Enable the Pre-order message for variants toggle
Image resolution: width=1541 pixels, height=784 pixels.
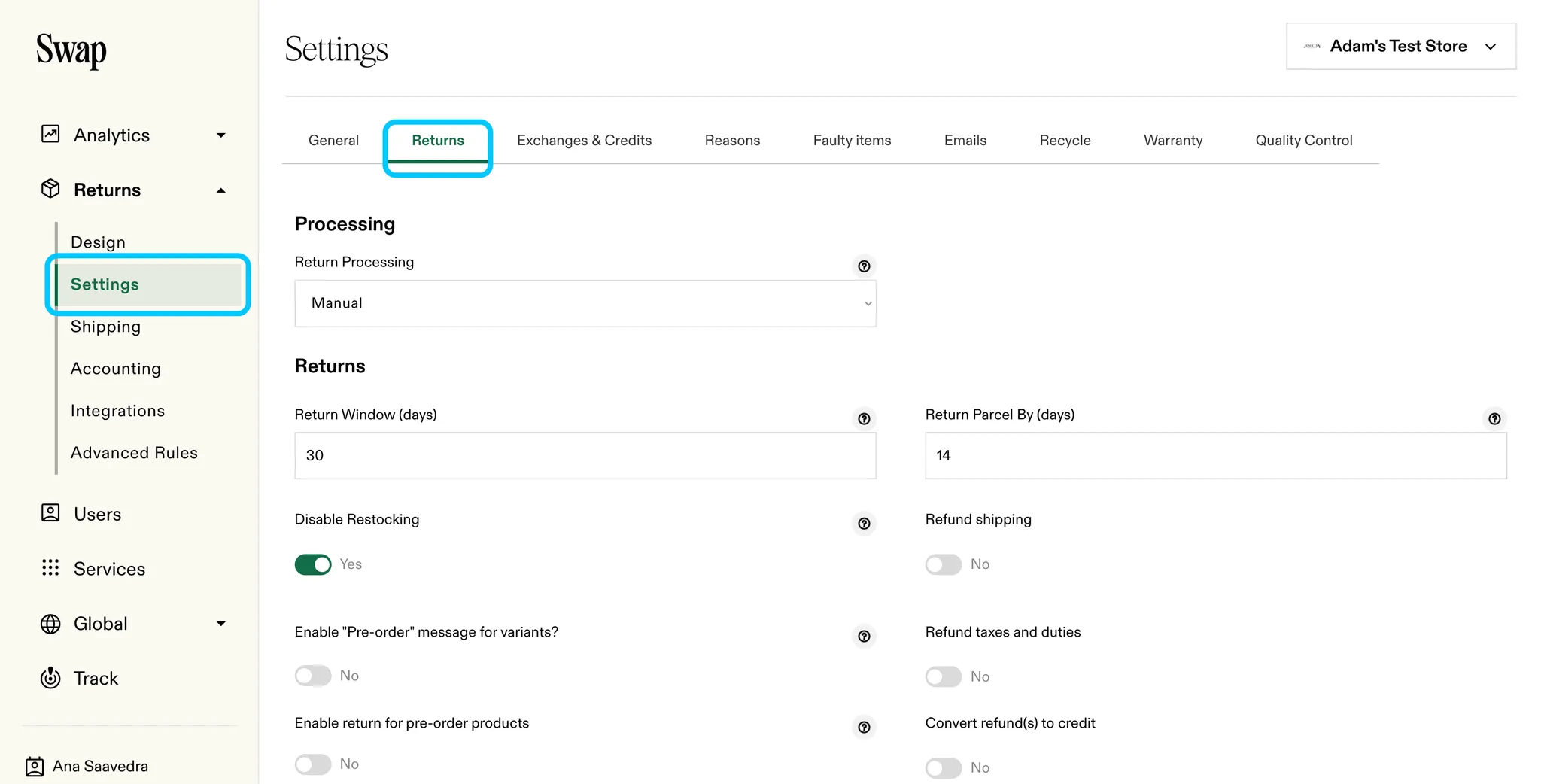tap(313, 676)
